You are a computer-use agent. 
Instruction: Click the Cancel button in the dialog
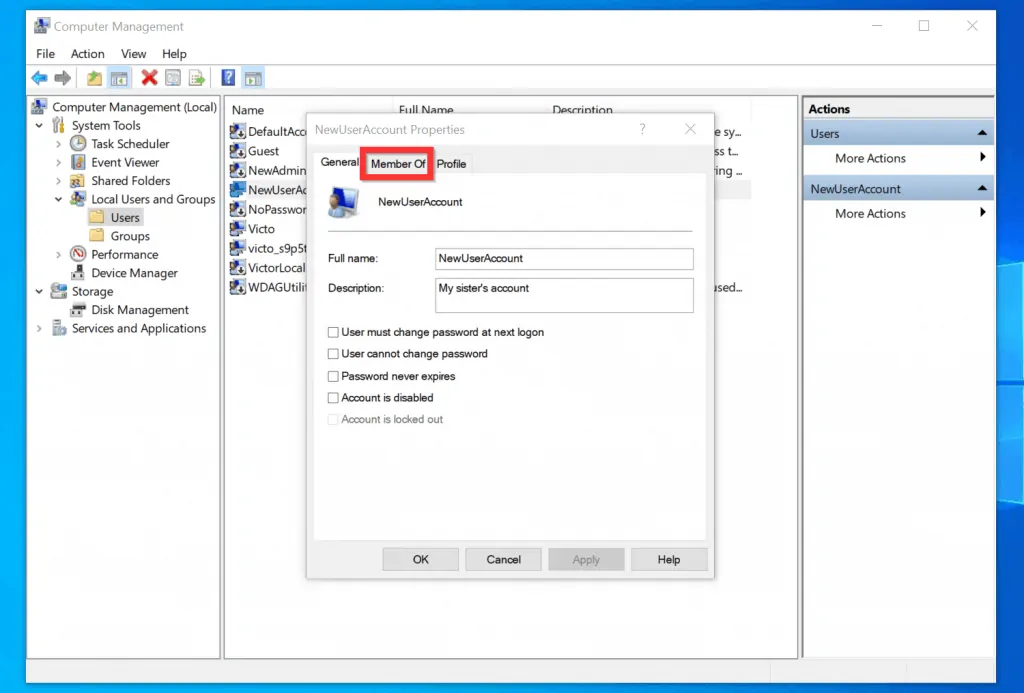[503, 559]
